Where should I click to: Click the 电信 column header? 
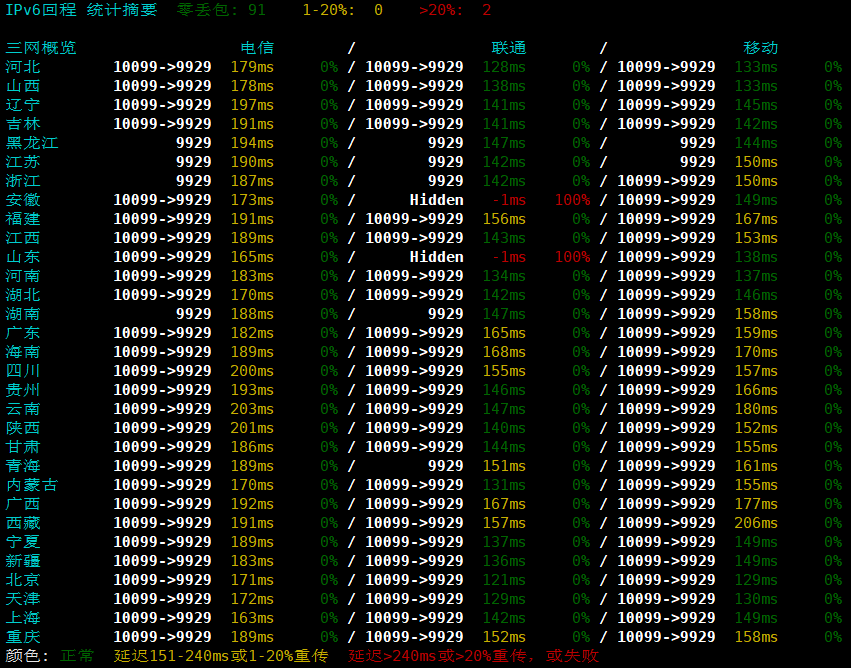(257, 48)
